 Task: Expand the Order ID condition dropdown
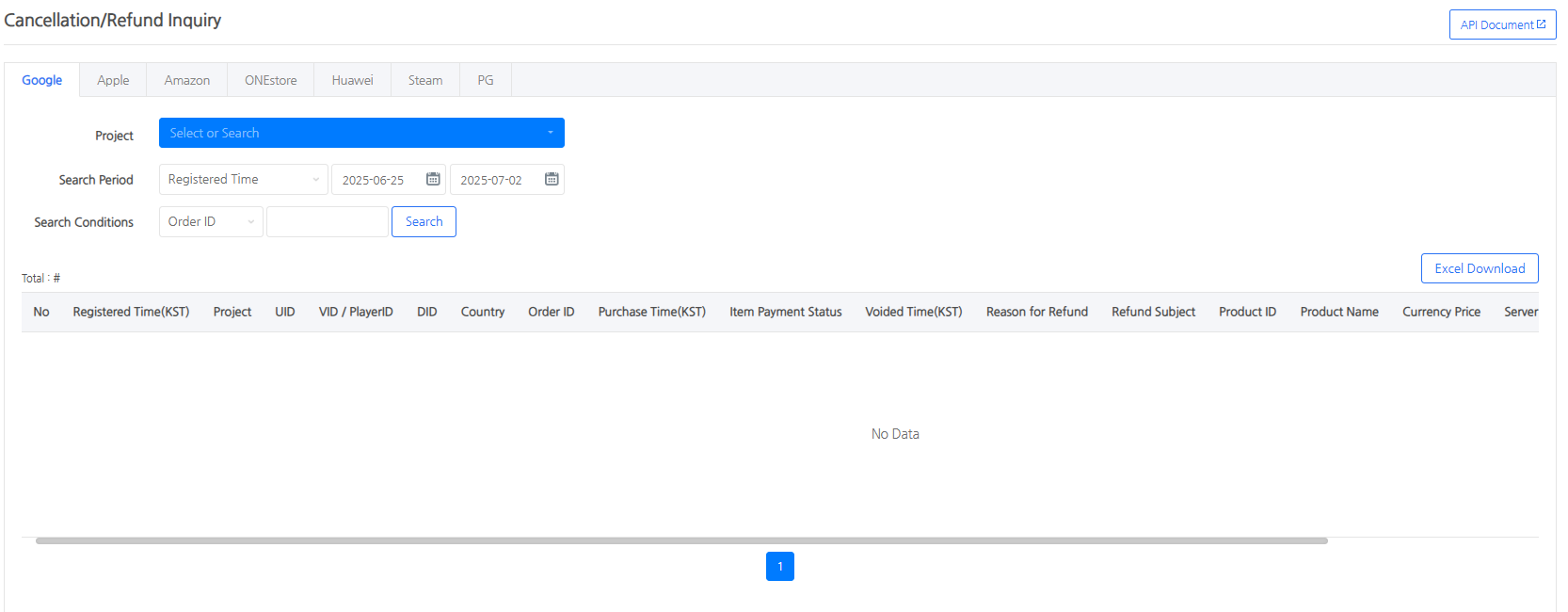tap(211, 222)
